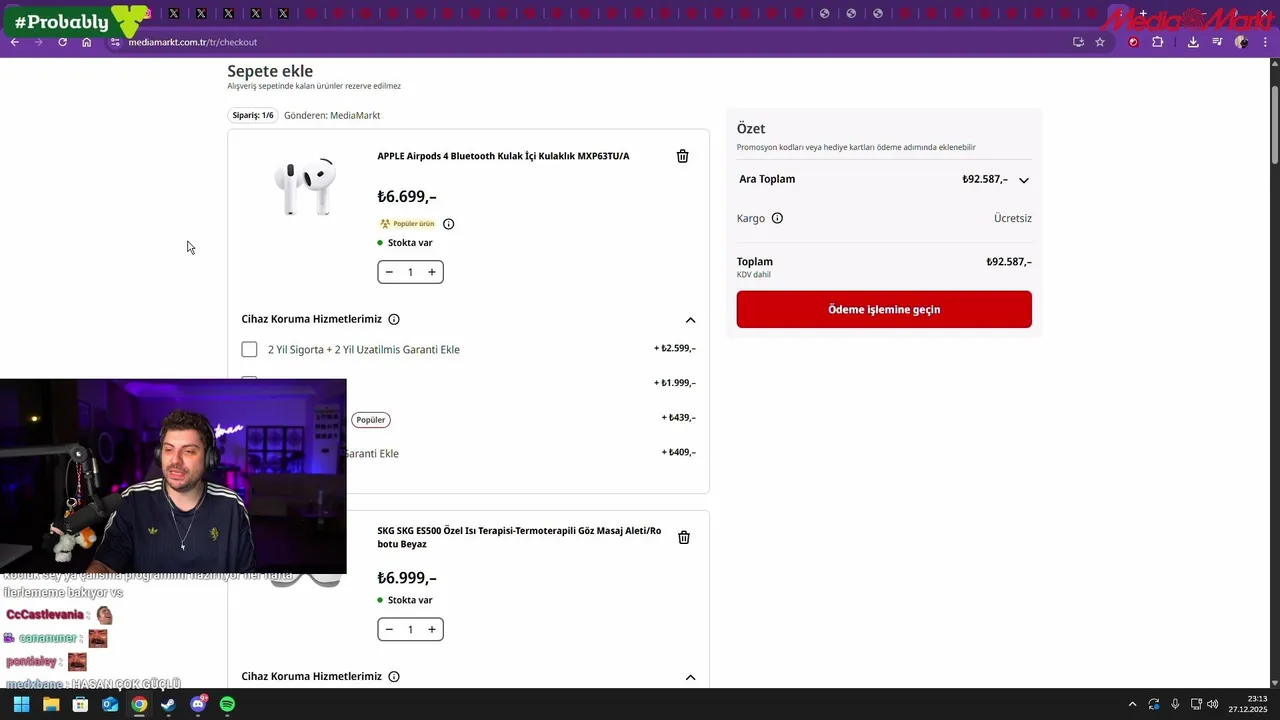Click the Airpods product thumbnail image

click(305, 186)
